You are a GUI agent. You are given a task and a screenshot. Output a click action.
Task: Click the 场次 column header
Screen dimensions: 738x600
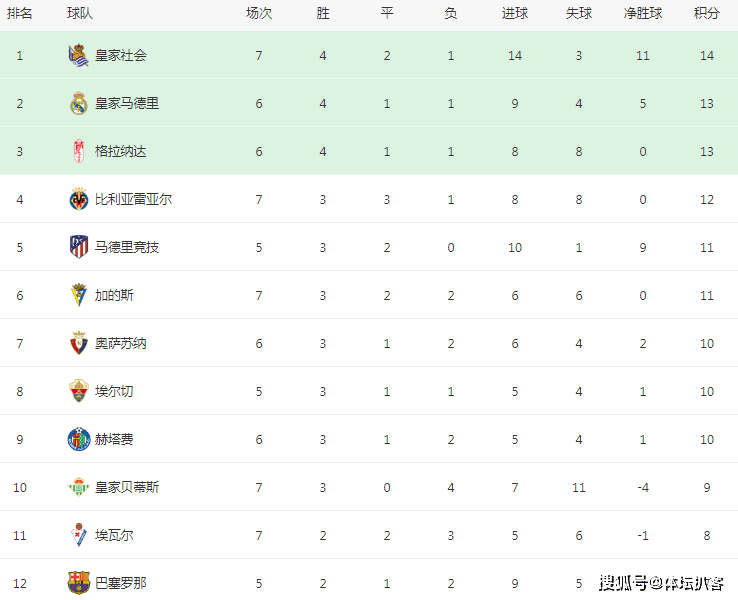click(x=258, y=13)
